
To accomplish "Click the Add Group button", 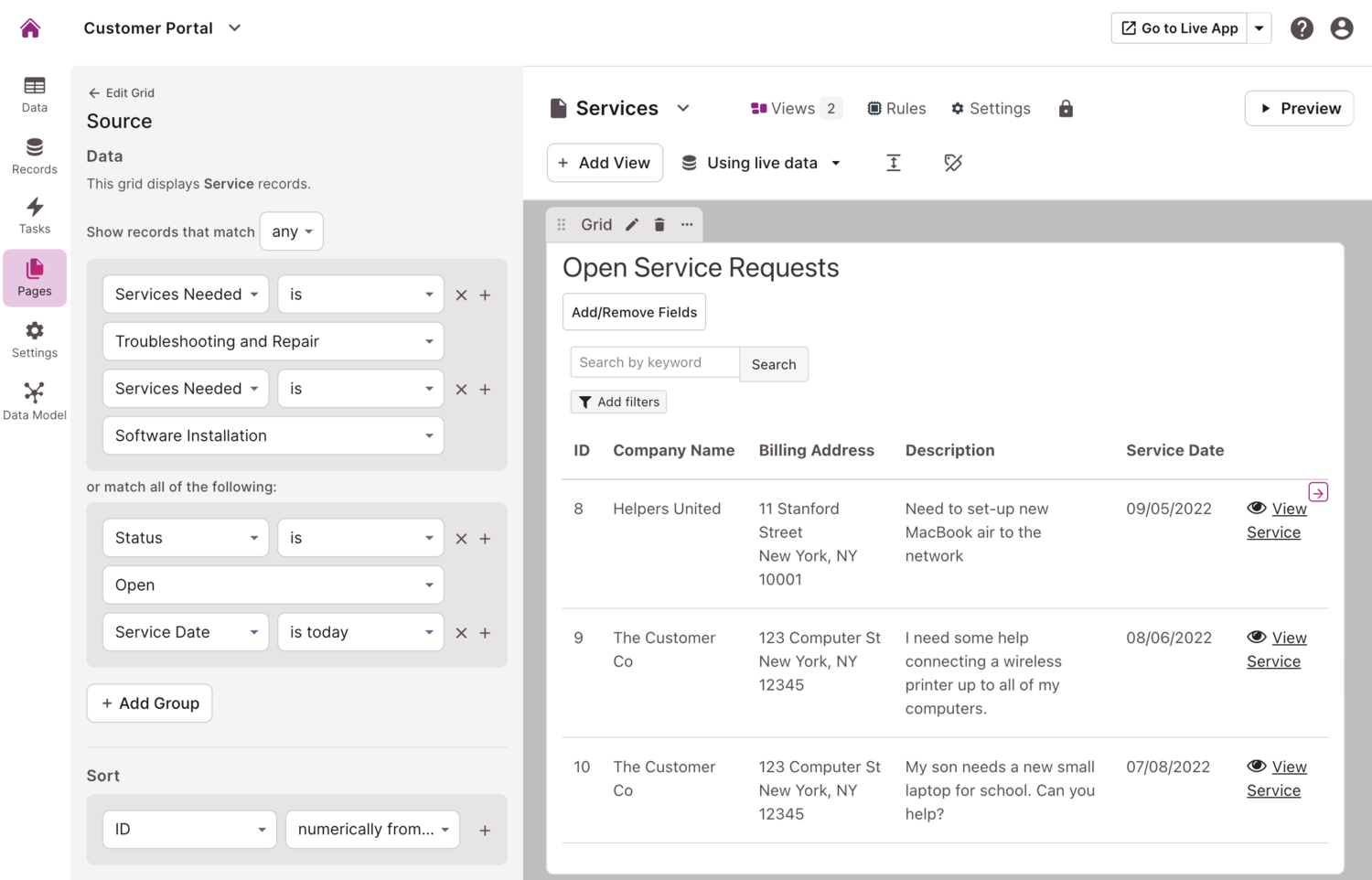I will click(x=150, y=703).
